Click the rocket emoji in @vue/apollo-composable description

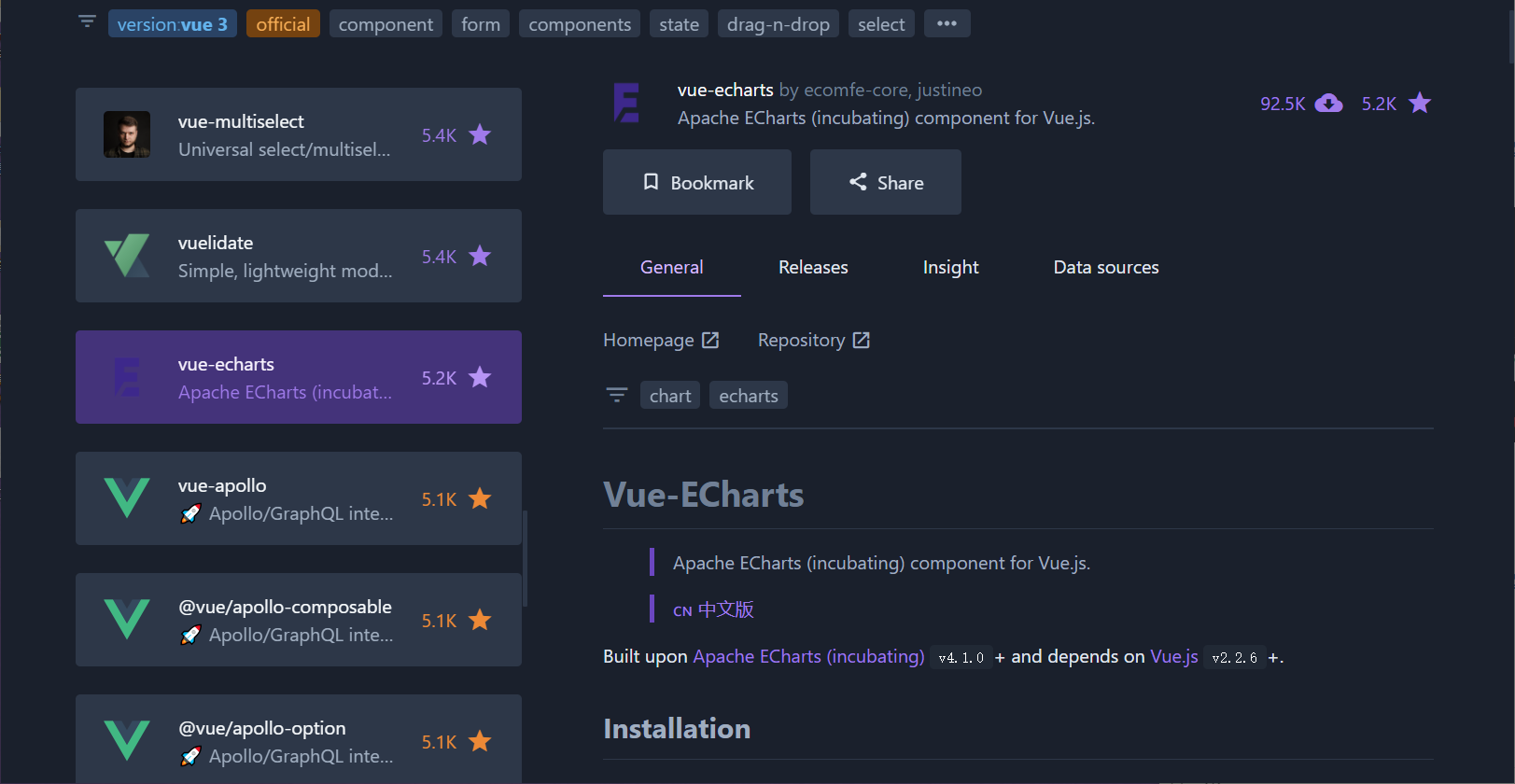tap(190, 635)
